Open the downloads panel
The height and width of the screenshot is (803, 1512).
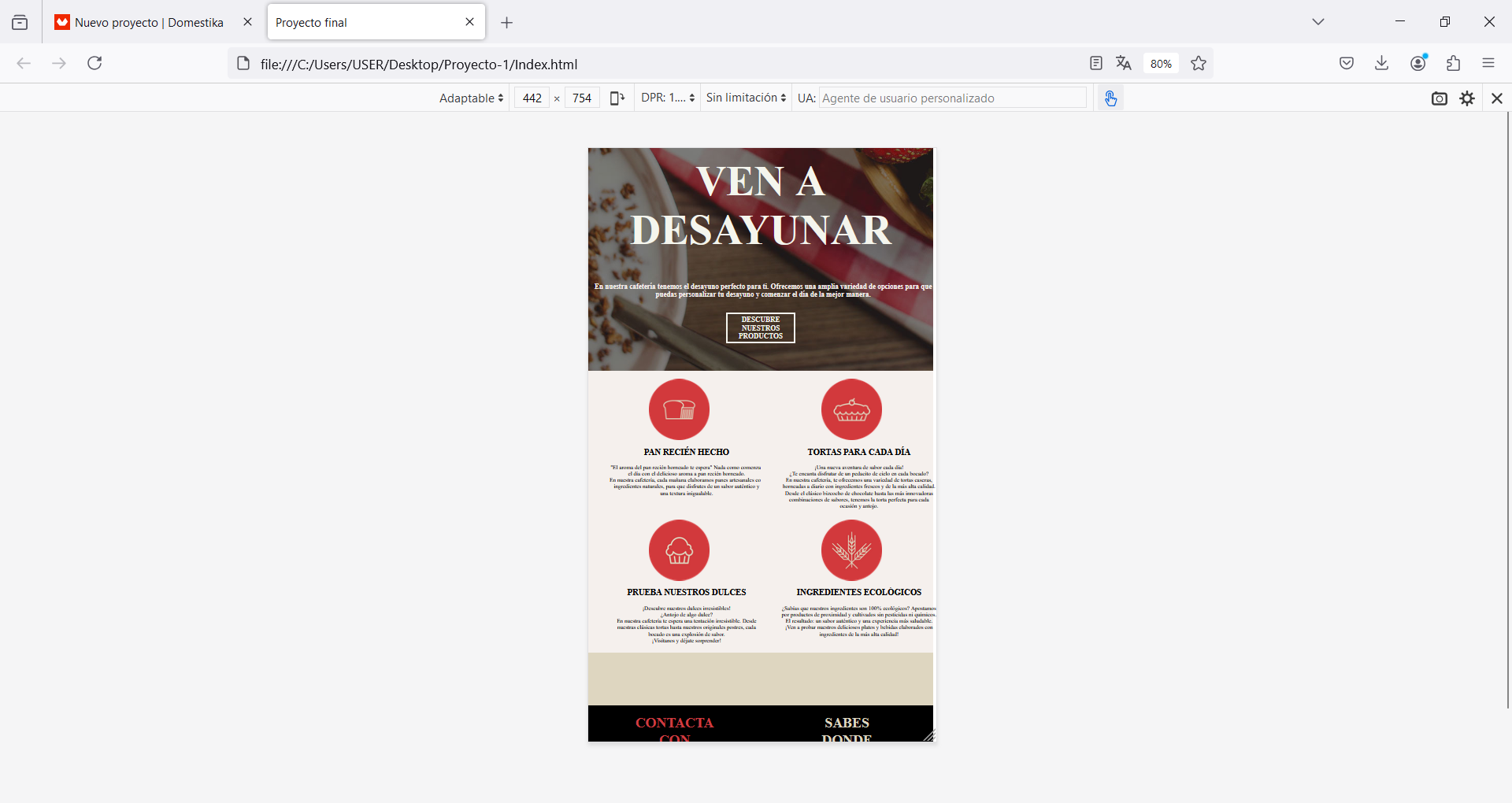[x=1382, y=63]
